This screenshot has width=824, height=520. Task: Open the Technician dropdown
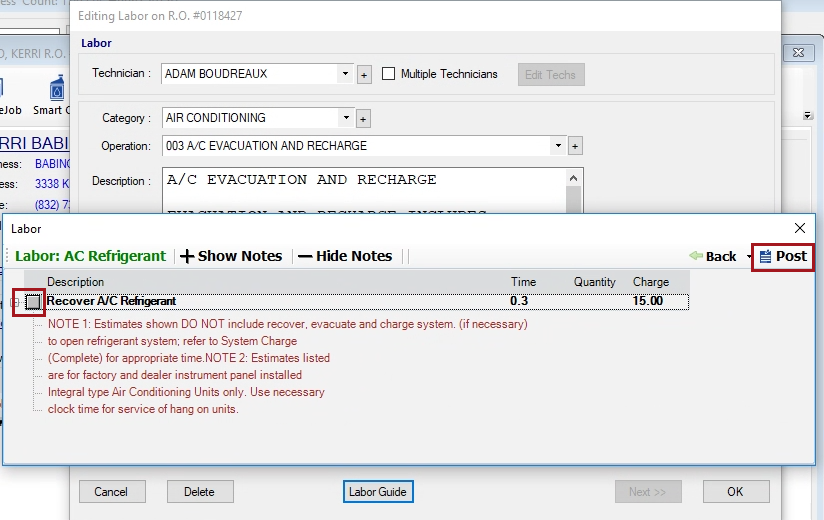[x=345, y=74]
